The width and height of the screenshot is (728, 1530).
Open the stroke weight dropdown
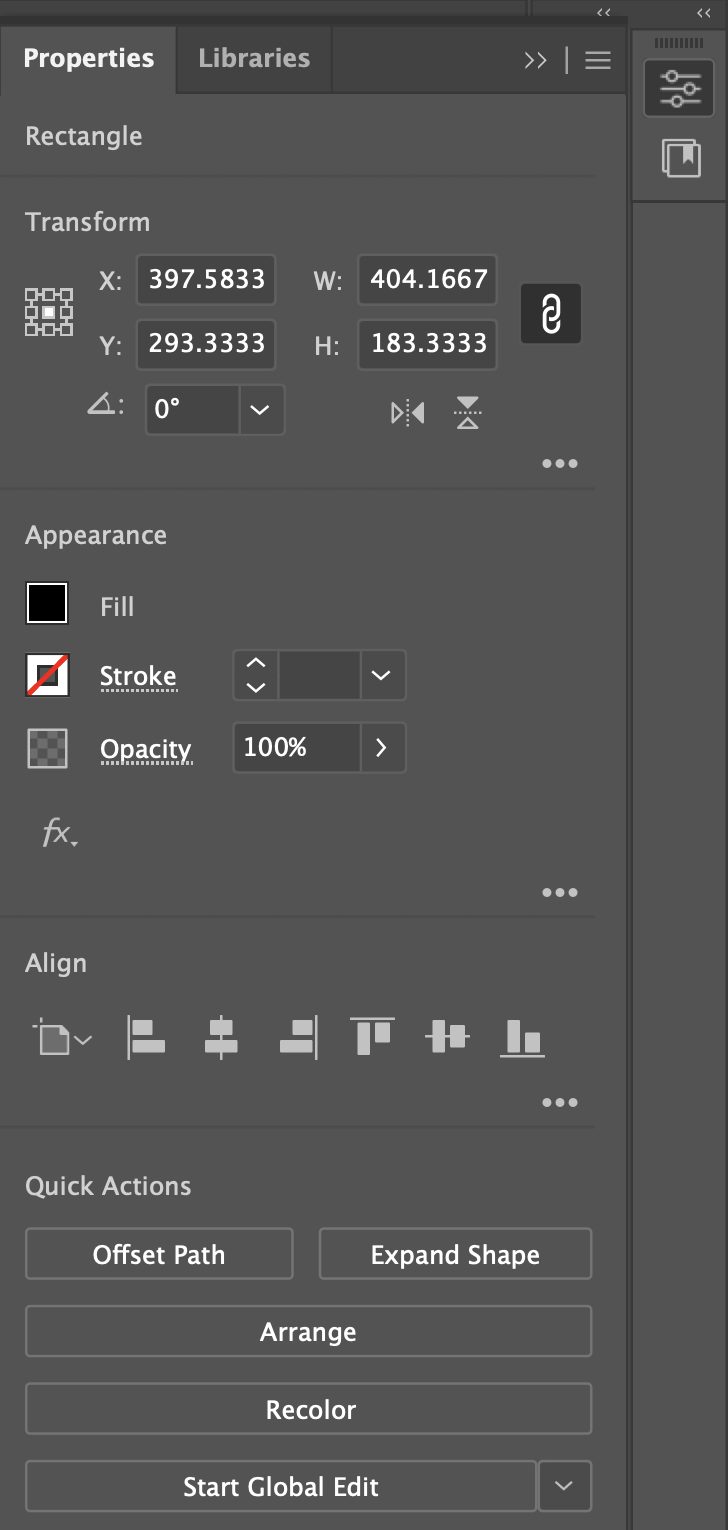click(381, 675)
